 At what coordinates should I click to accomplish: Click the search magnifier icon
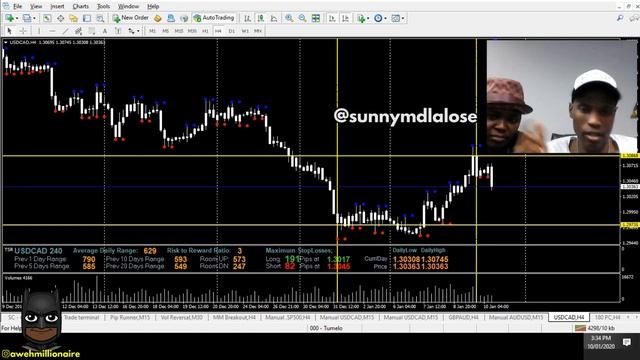(x=620, y=18)
